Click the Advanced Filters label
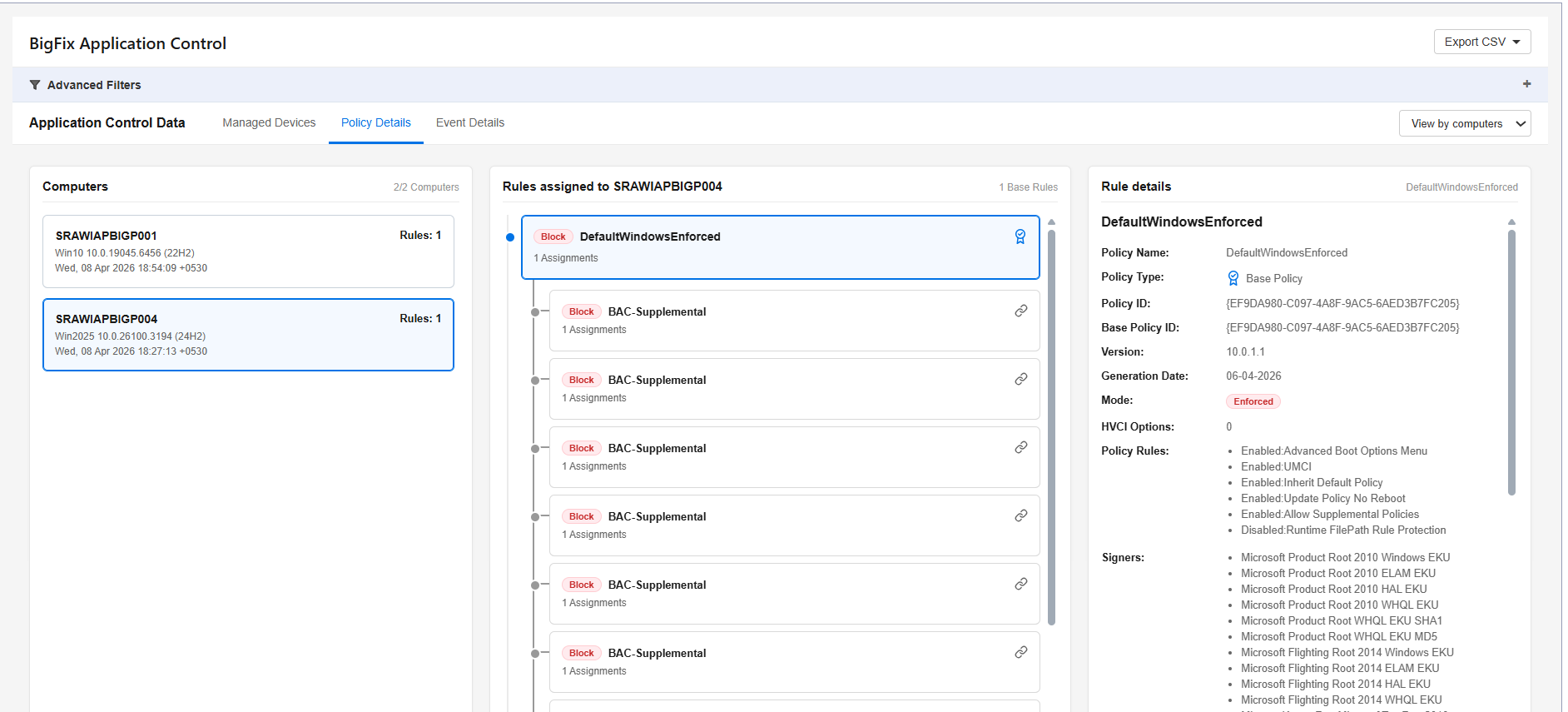 click(x=94, y=85)
